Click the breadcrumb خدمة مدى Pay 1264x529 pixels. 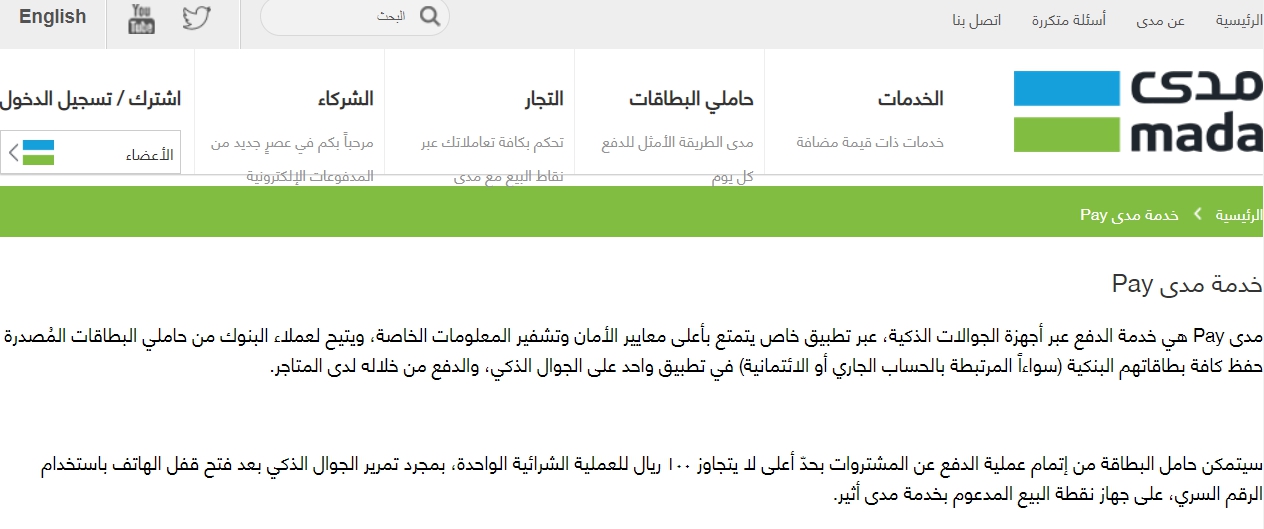tap(1130, 215)
